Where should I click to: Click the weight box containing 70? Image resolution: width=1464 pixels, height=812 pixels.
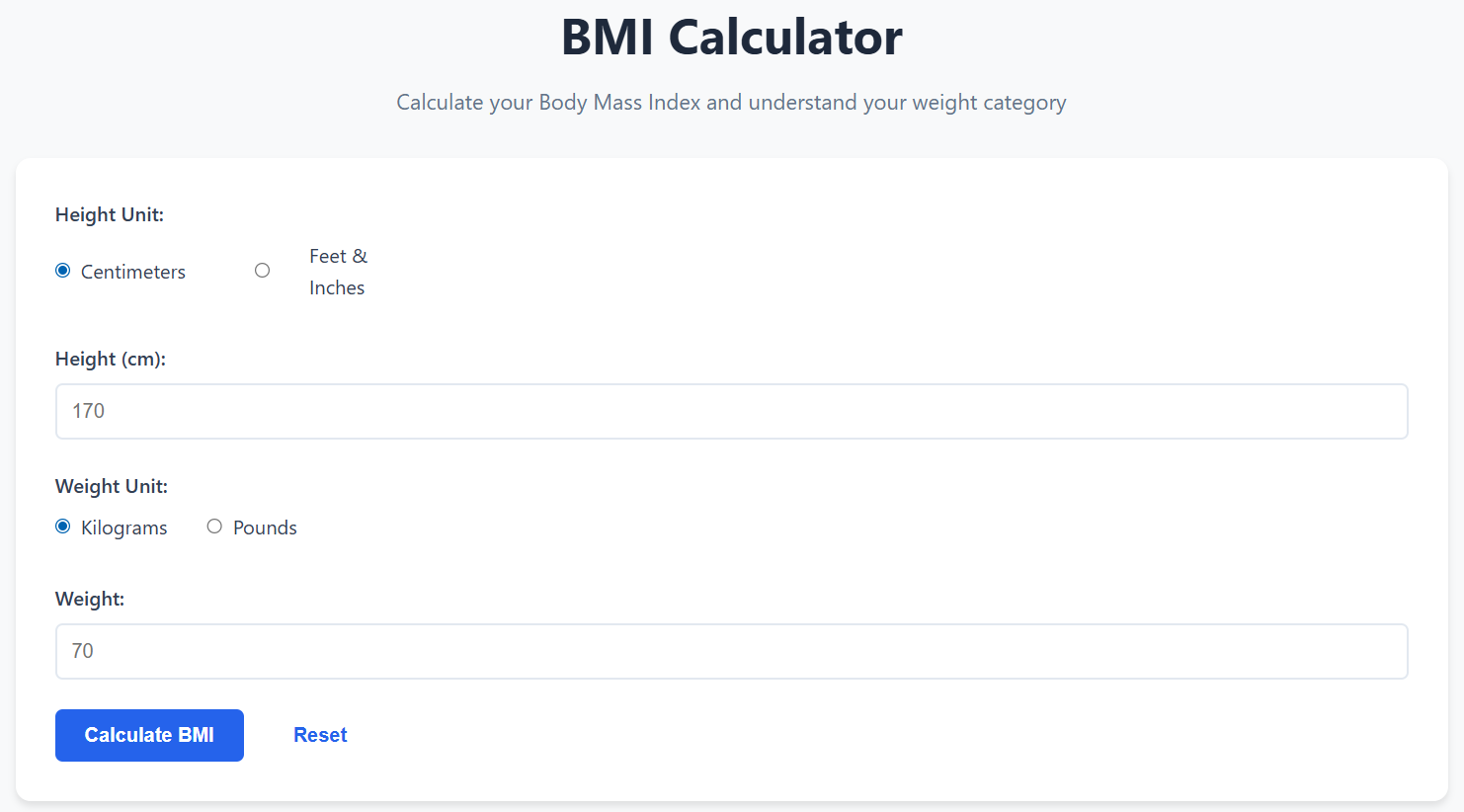731,651
